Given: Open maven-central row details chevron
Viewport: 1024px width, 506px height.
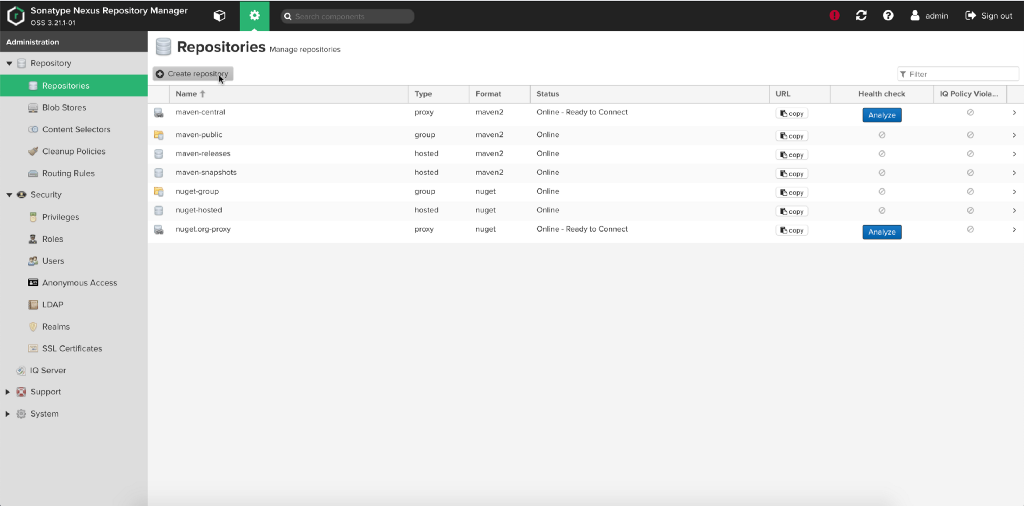Looking at the screenshot, I should [x=1014, y=113].
